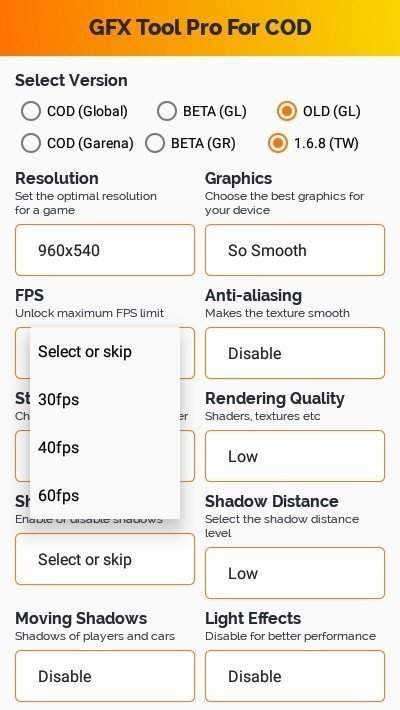This screenshot has width=400, height=710.
Task: Expand the Anti-aliasing dropdown
Action: pos(295,353)
